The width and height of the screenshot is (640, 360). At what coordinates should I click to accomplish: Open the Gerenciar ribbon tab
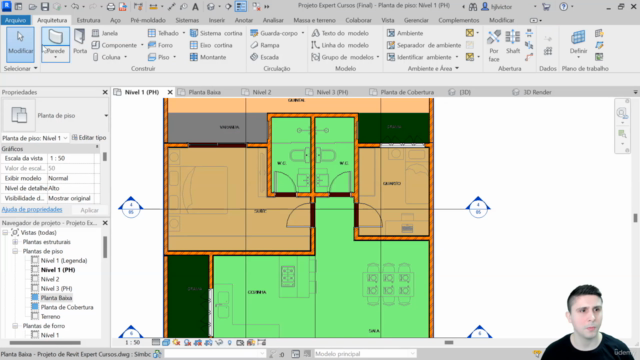[x=416, y=20]
